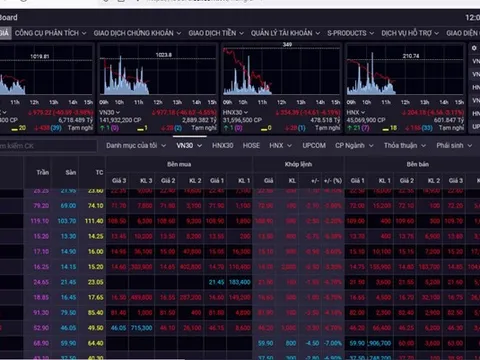Select the floor price 103.70 cell
This screenshot has width=480, height=360.
(x=67, y=221)
